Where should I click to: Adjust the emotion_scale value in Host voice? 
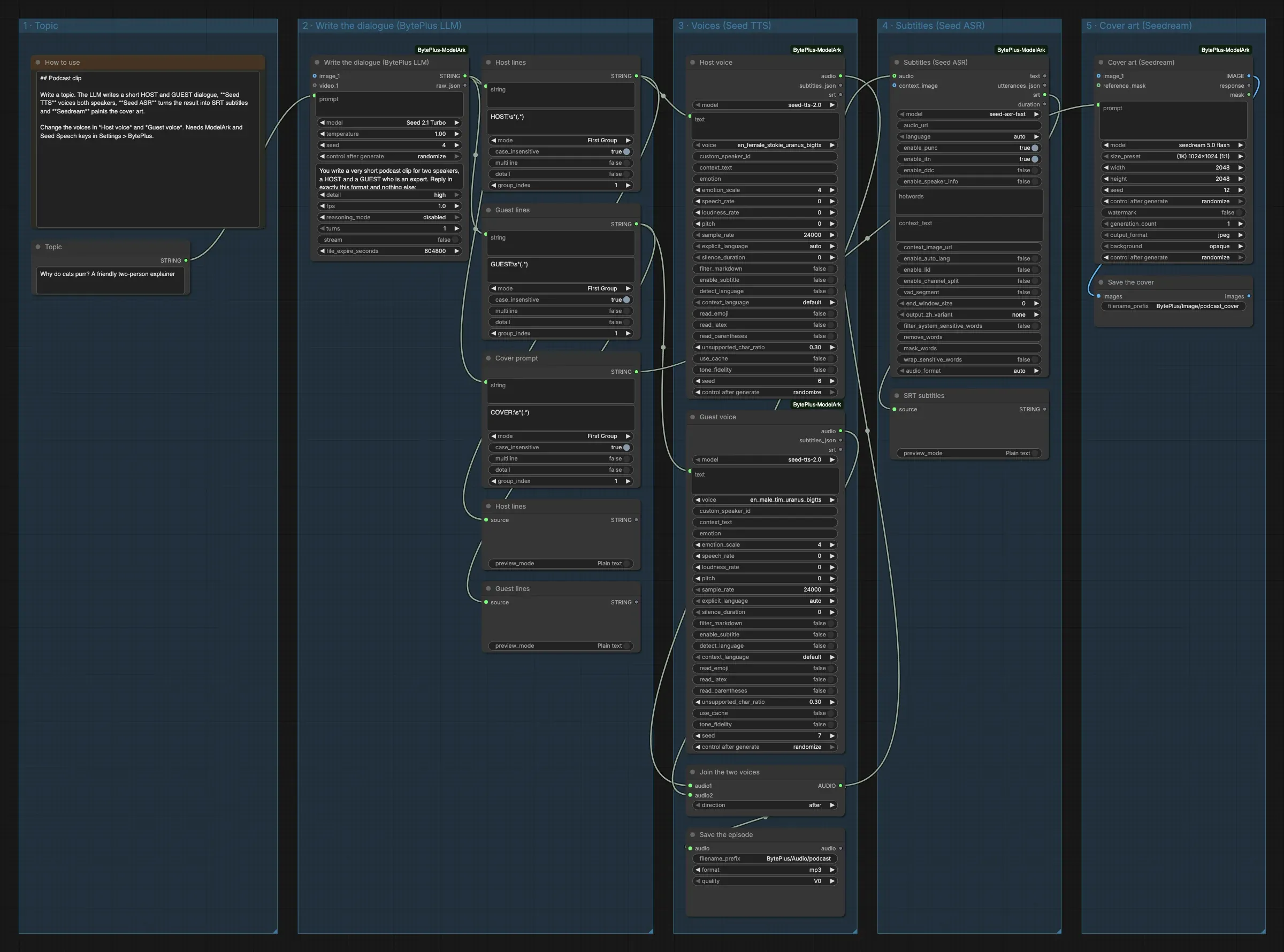(765, 190)
